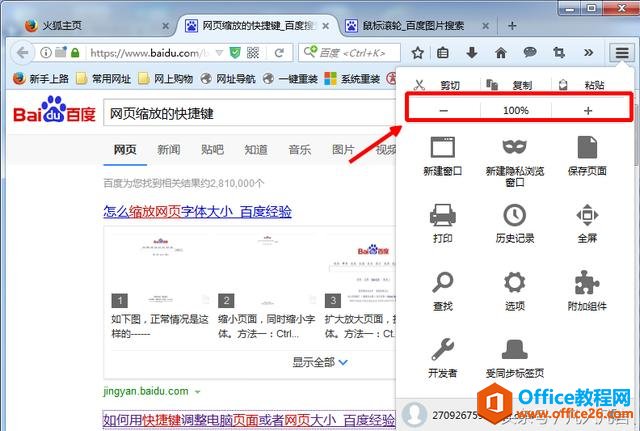The width and height of the screenshot is (640, 431).
Task: Toggle the hamburger menu button
Action: [x=622, y=52]
